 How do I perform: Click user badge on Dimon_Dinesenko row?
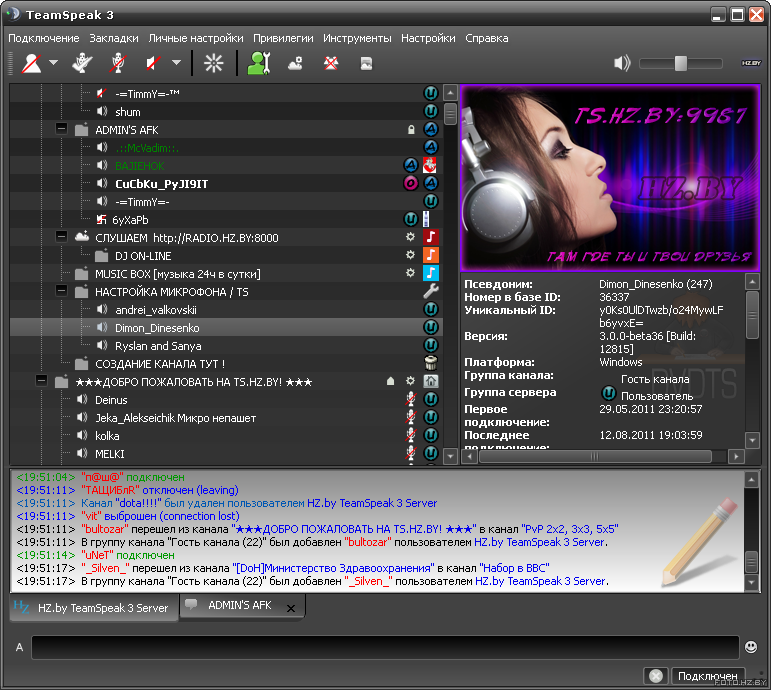point(431,327)
